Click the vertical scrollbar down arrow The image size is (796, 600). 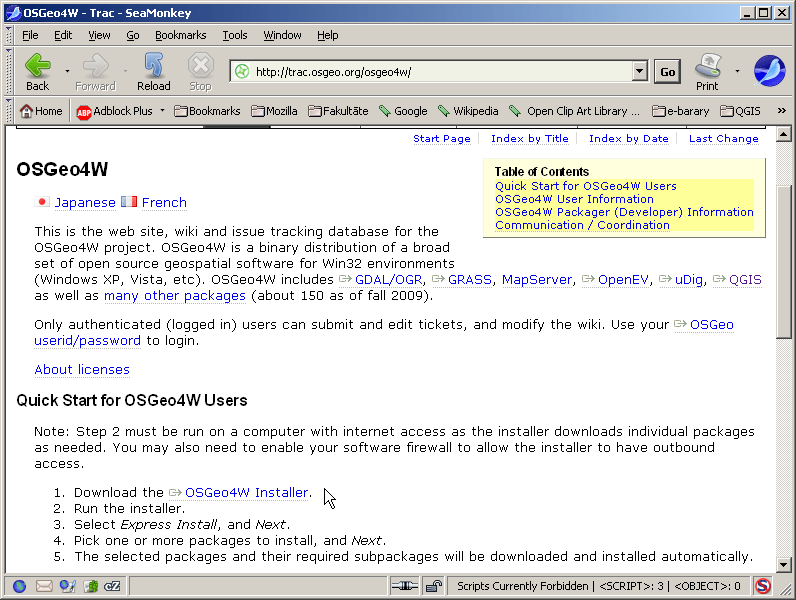pos(784,564)
